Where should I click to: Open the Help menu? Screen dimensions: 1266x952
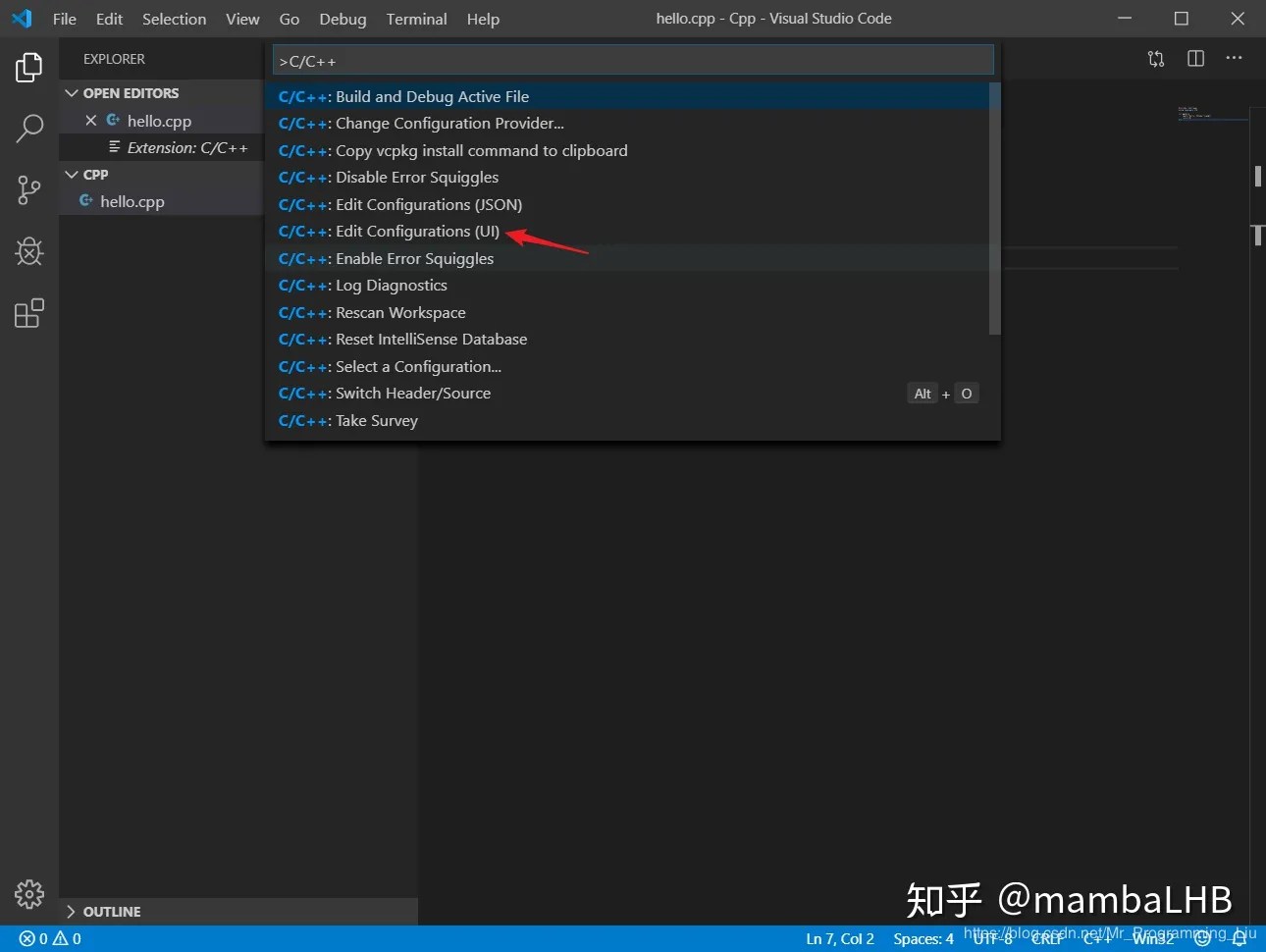pos(483,19)
